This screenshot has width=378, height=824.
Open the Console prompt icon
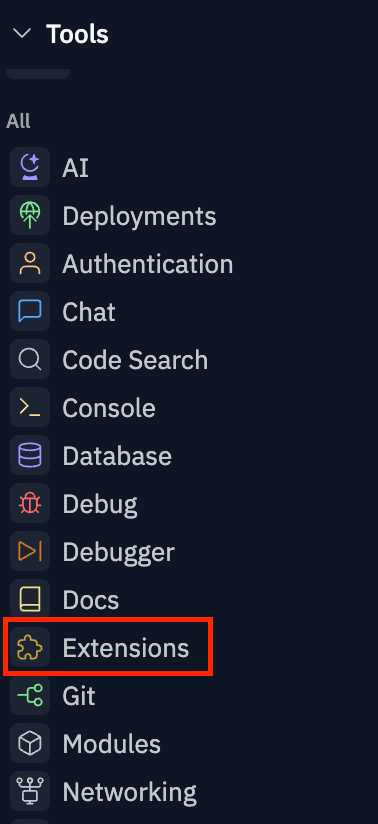click(x=30, y=408)
